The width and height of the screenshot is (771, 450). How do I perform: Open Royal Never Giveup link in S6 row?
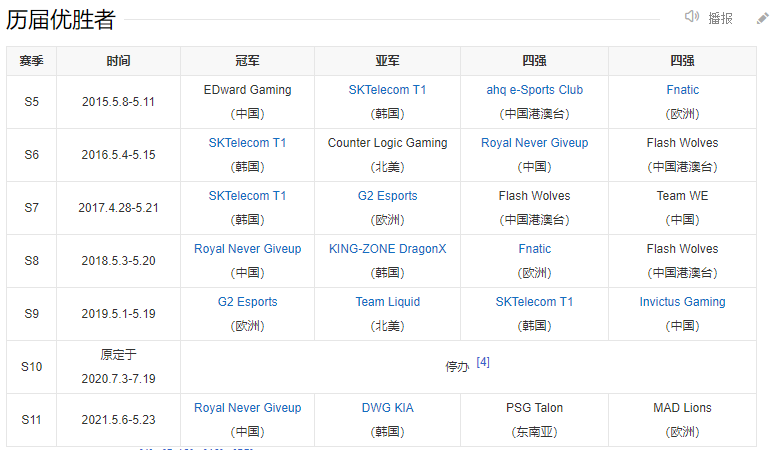[x=534, y=143]
